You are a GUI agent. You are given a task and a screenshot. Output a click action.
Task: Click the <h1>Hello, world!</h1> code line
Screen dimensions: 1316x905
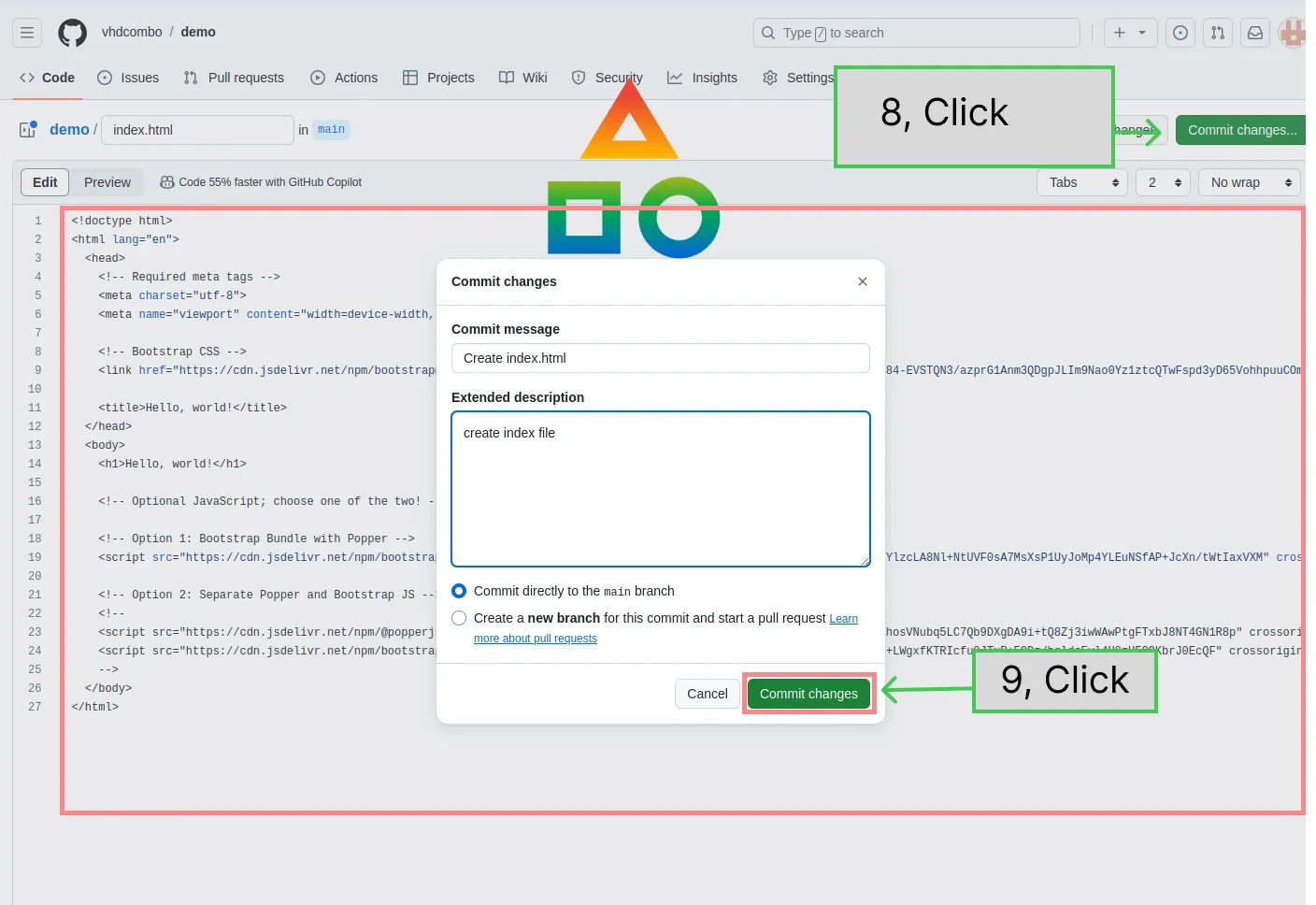point(173,464)
